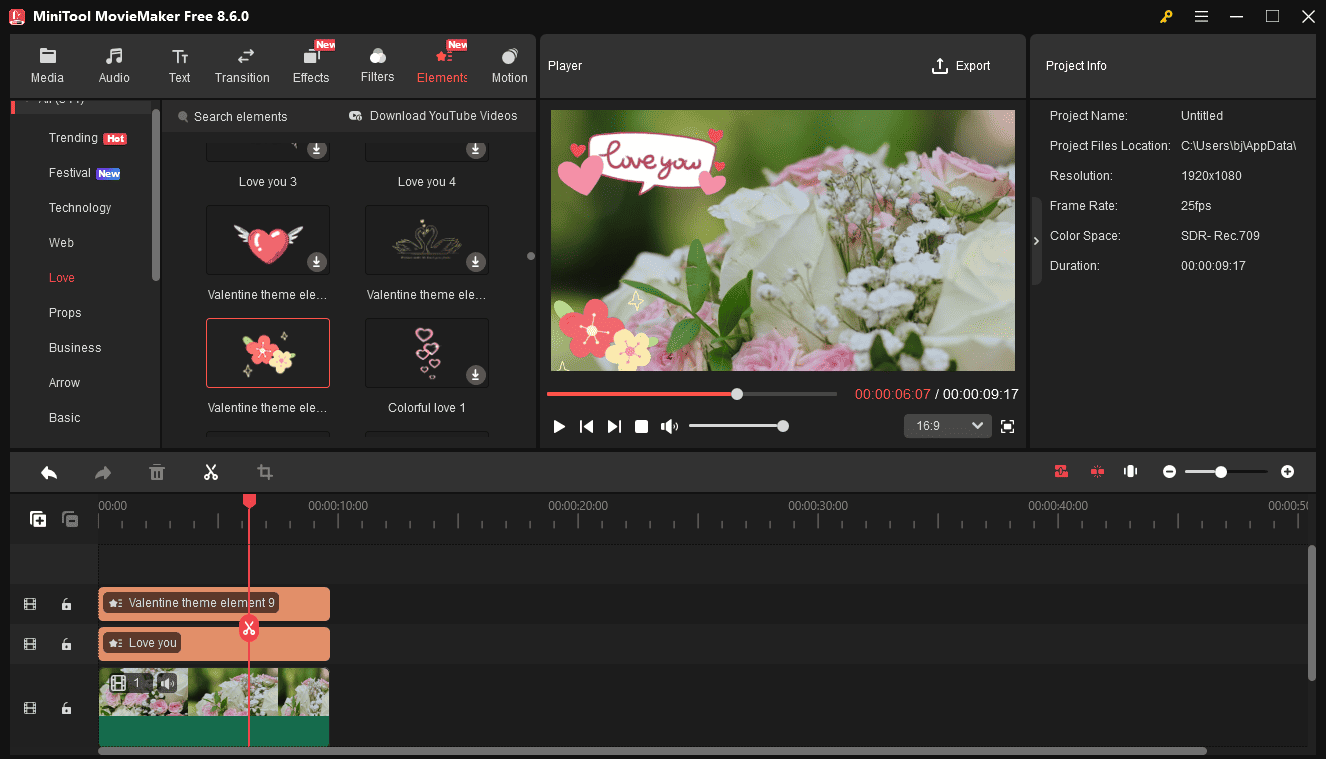
Task: Select the Love you clip
Action: coord(214,644)
